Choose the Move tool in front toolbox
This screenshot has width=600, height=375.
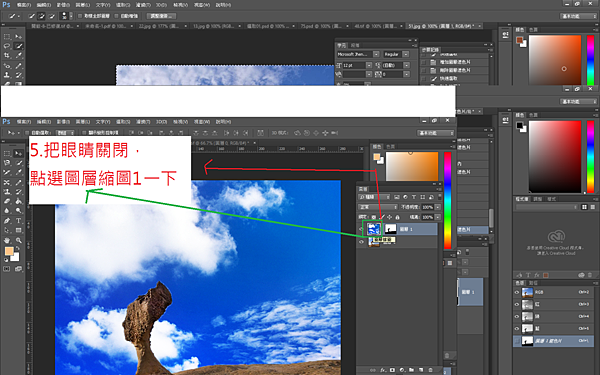[x=18, y=153]
